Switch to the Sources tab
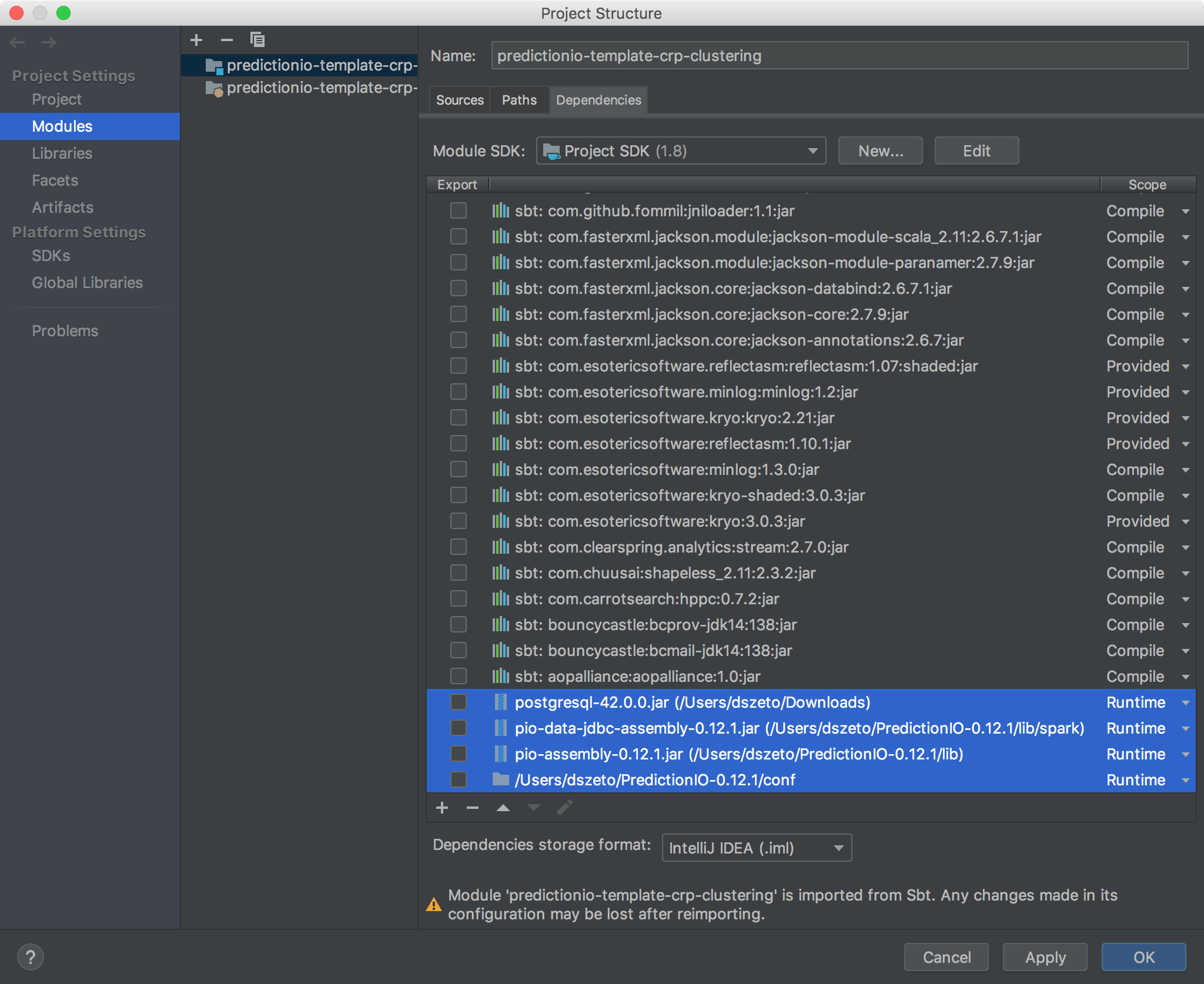This screenshot has height=984, width=1204. (x=460, y=100)
